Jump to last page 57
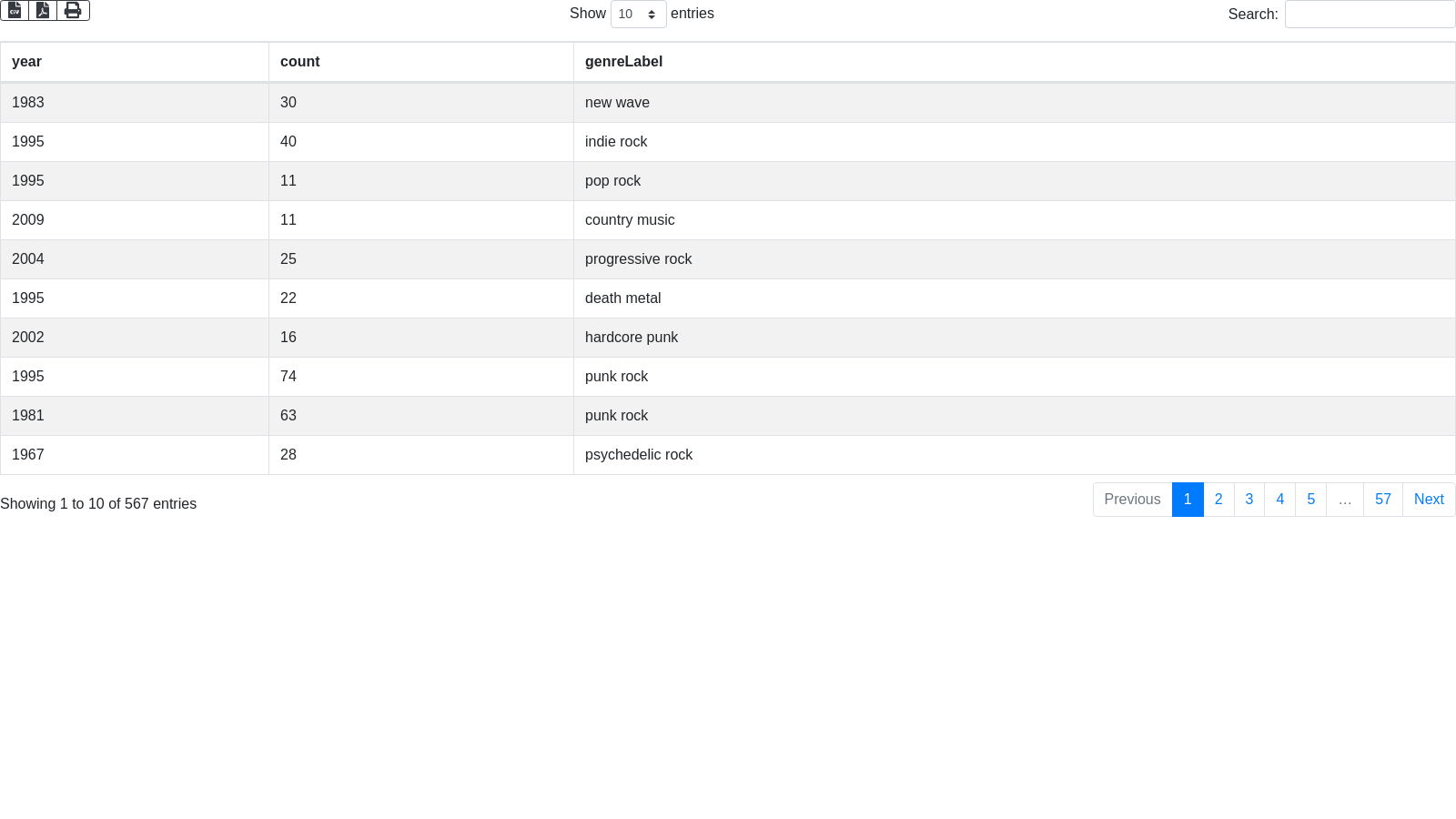Image resolution: width=1456 pixels, height=819 pixels. (1382, 500)
